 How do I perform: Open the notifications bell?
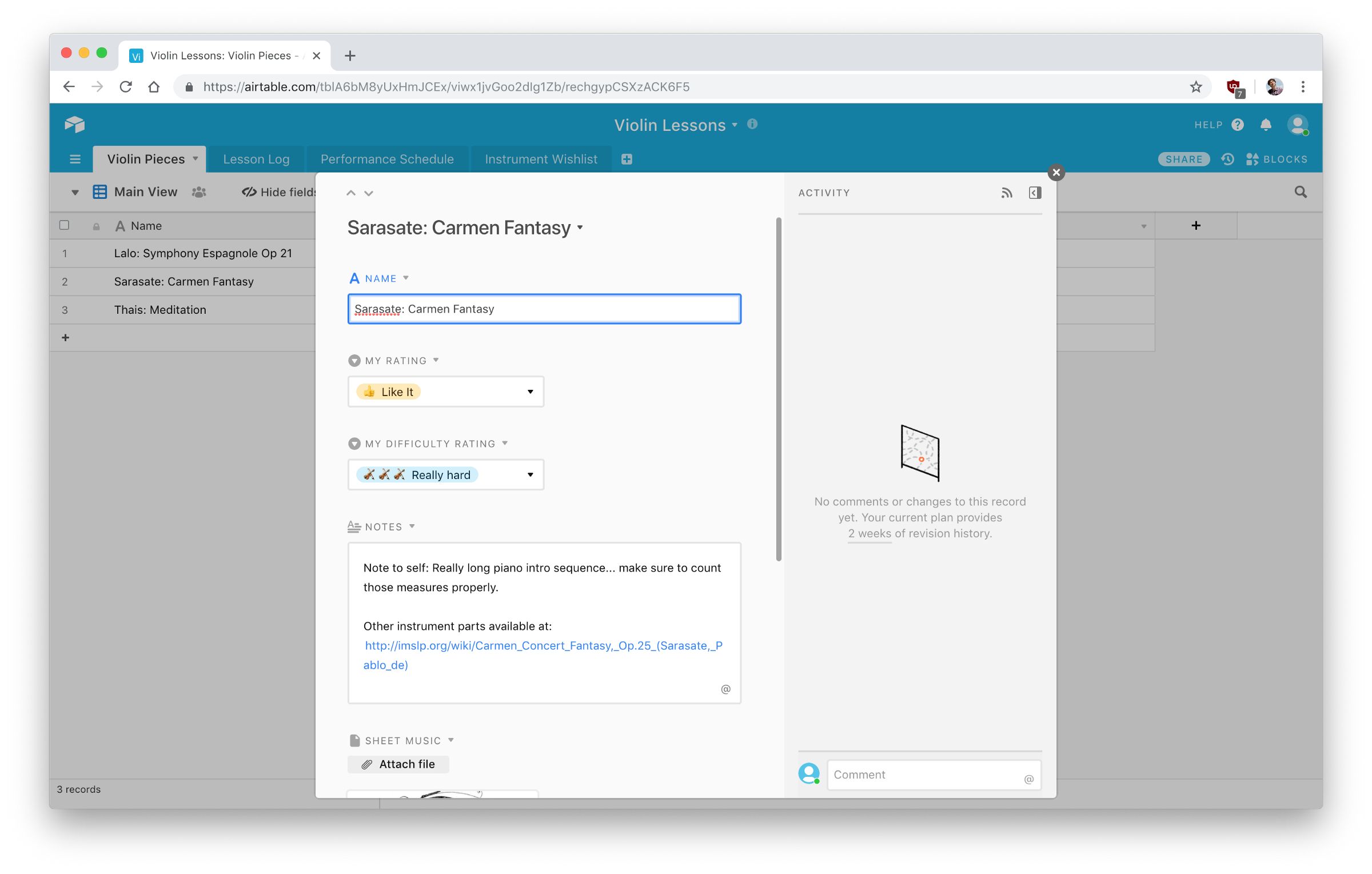[1266, 125]
